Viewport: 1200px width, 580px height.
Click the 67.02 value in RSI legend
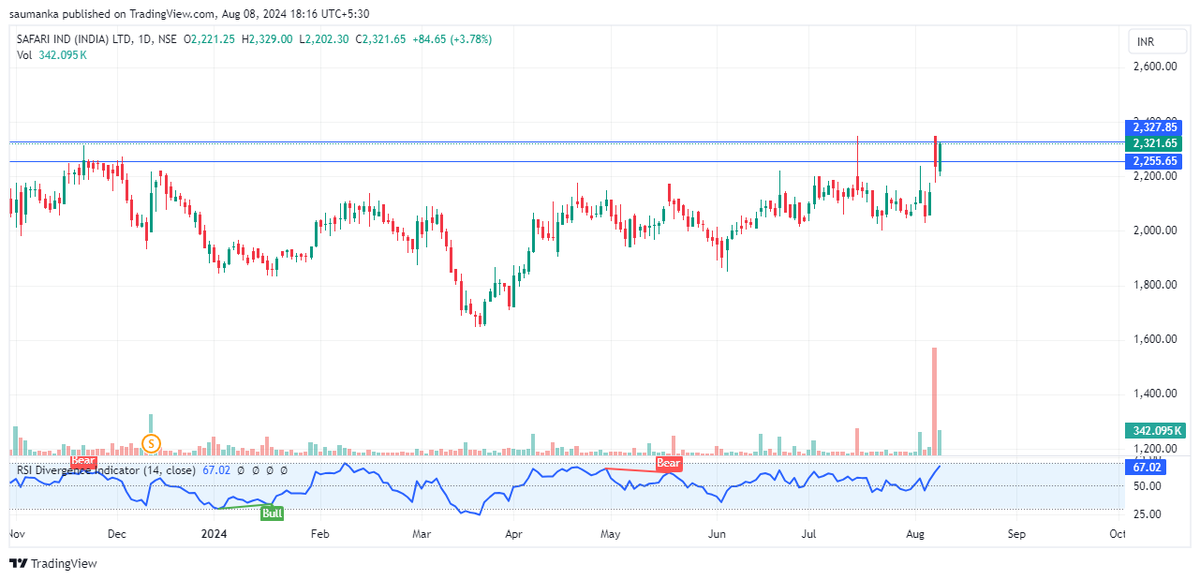point(216,469)
